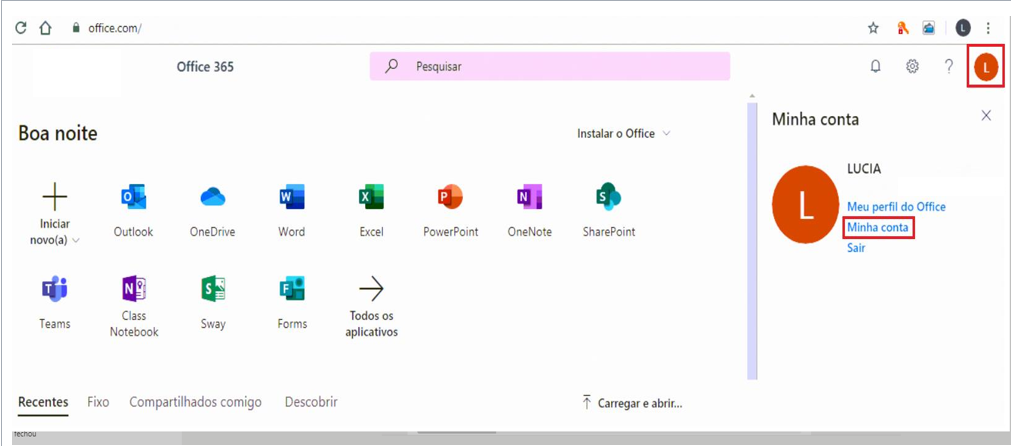Reload the page in the browser
1011x446 pixels.
[21, 28]
